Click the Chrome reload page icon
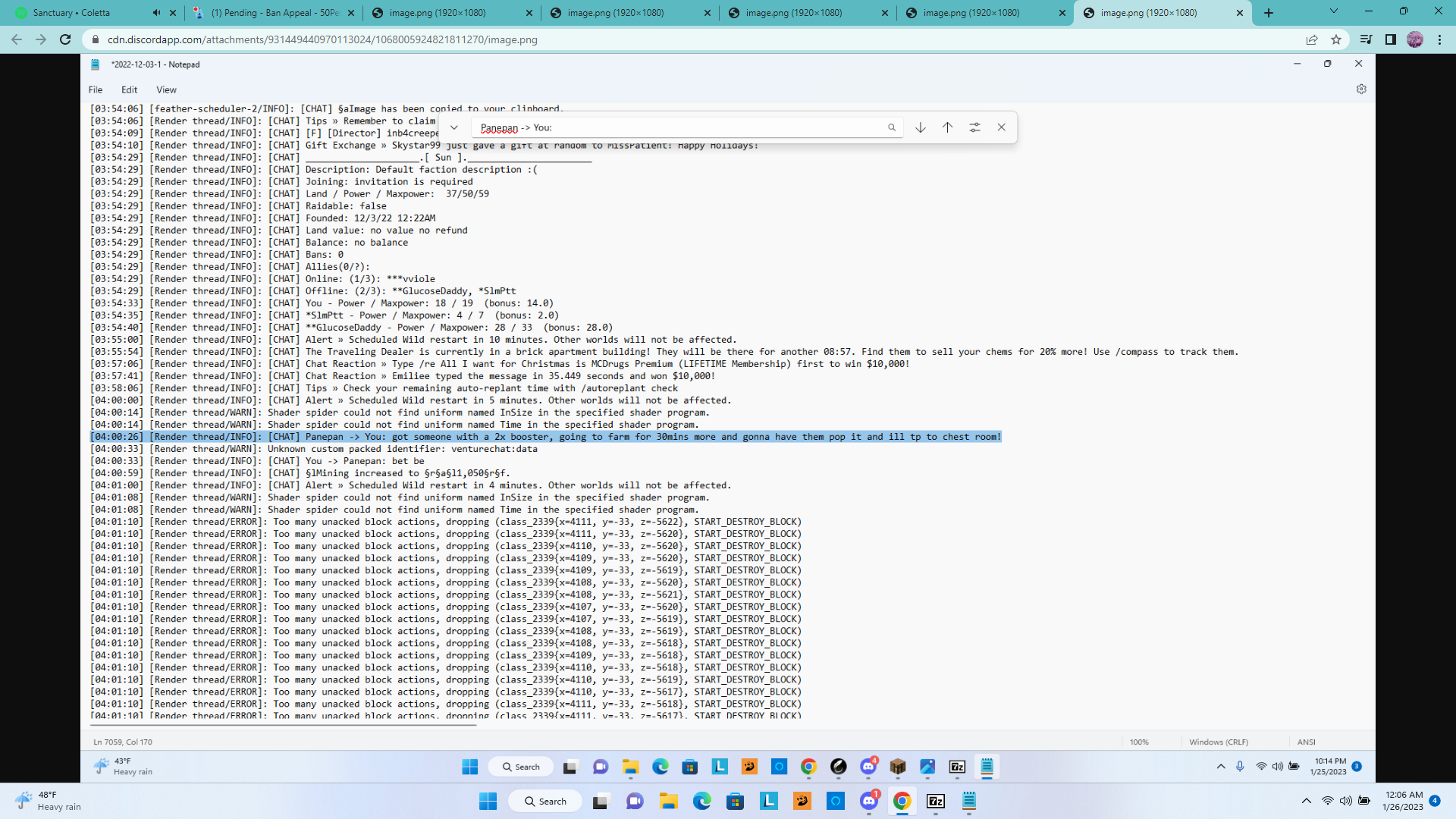Screen dimensions: 1456x819 (x=65, y=39)
